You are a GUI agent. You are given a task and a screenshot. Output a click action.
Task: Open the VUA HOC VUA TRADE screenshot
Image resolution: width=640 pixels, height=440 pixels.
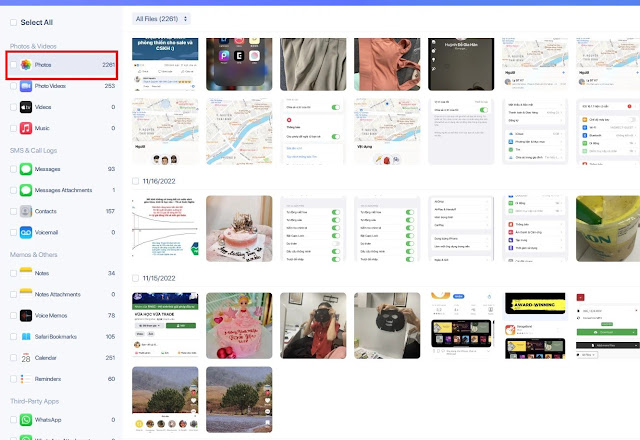point(165,326)
